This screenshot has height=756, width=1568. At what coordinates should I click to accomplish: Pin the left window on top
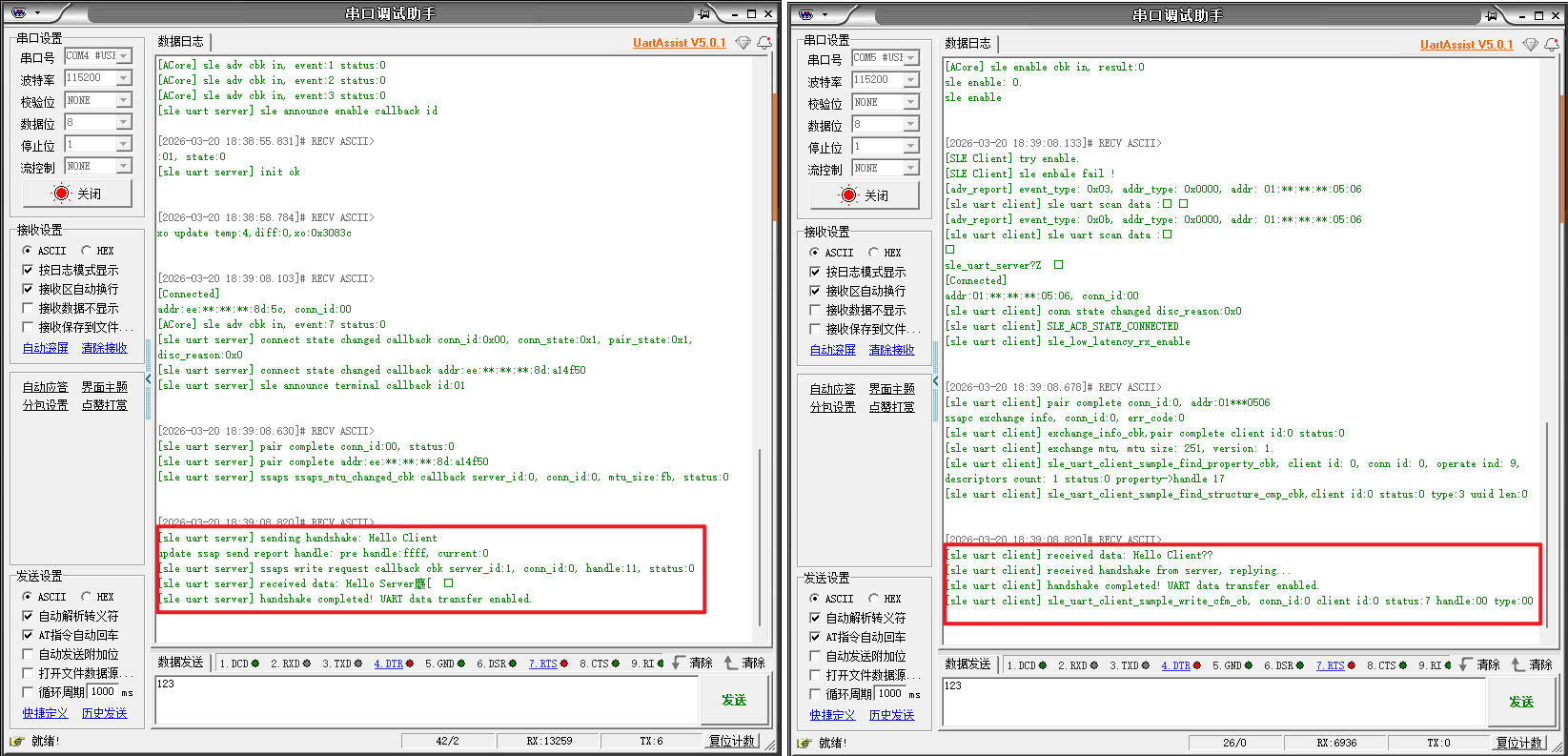coord(704,13)
